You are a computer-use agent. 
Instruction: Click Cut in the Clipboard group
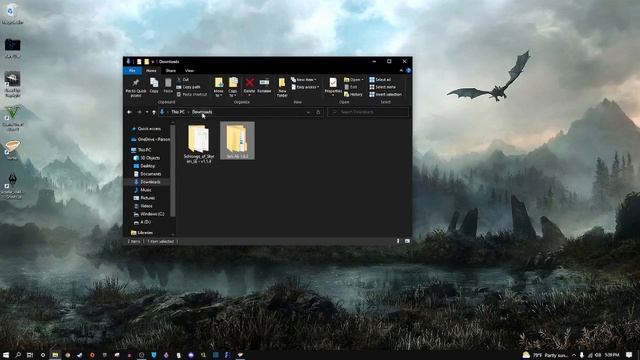point(183,80)
